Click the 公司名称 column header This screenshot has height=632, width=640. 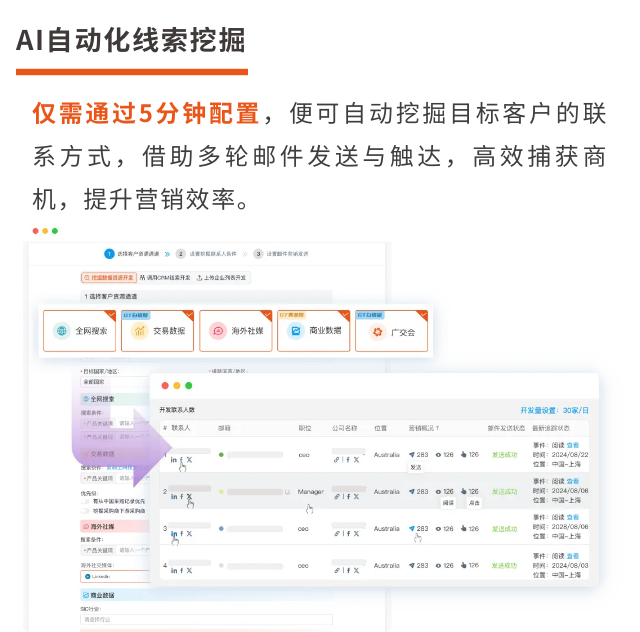[x=344, y=428]
